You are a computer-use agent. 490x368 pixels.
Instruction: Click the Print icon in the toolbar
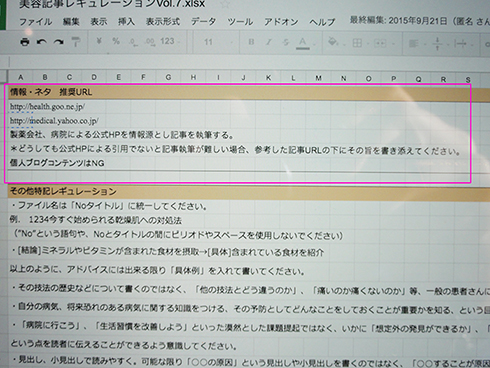click(x=25, y=42)
